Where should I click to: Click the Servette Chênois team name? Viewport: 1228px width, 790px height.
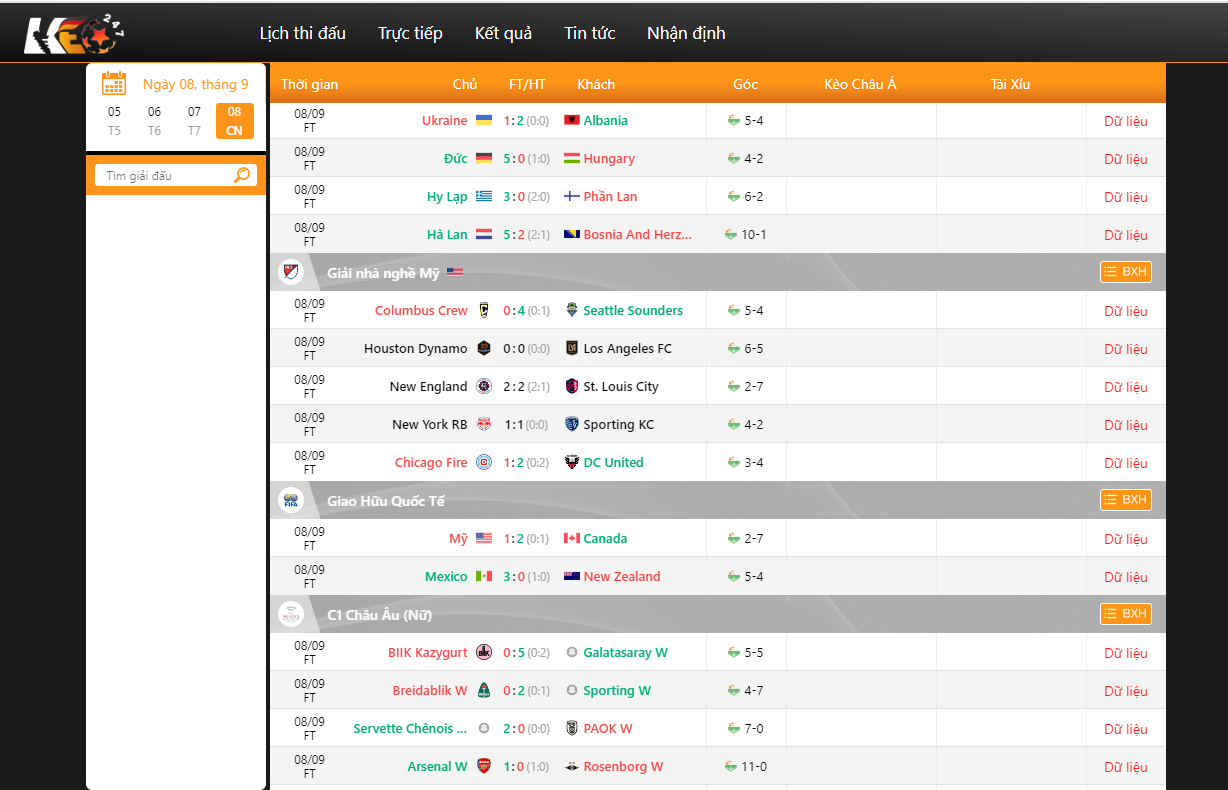[410, 728]
